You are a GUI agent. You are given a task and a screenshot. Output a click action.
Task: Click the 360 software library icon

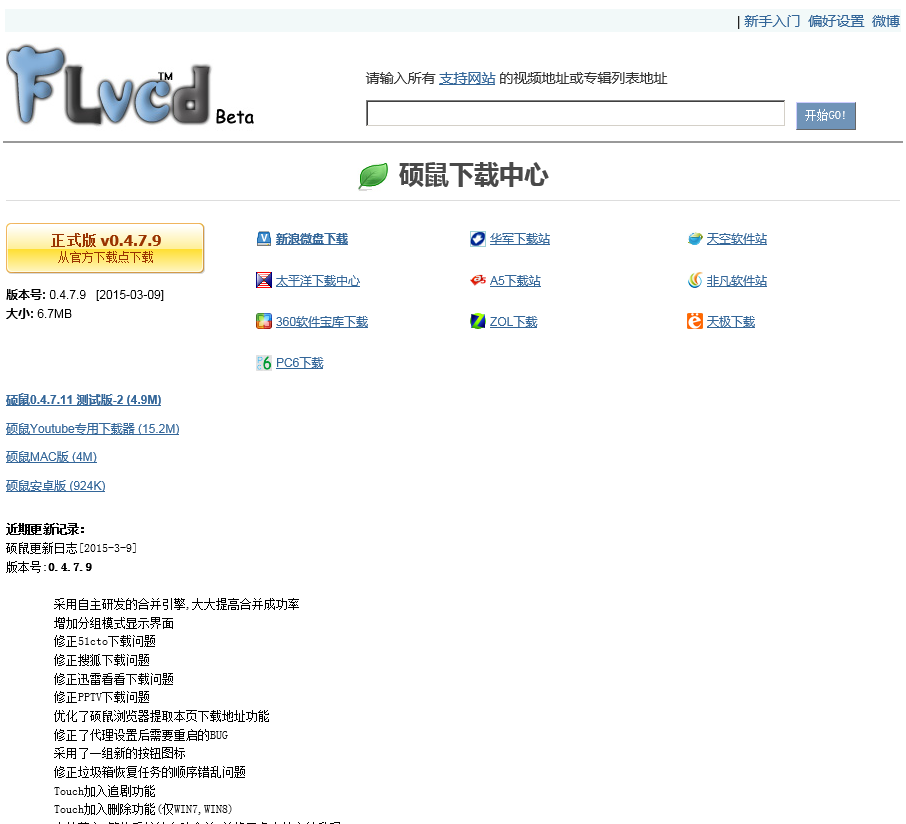[x=263, y=321]
